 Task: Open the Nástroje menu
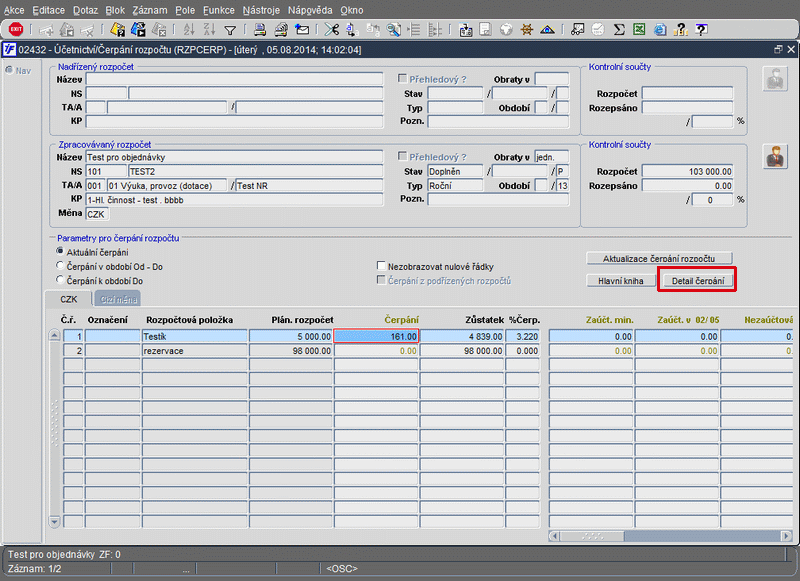click(260, 9)
